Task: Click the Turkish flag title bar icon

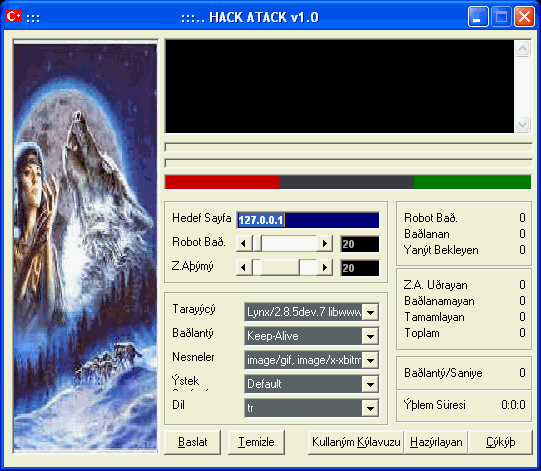Action: pos(14,16)
